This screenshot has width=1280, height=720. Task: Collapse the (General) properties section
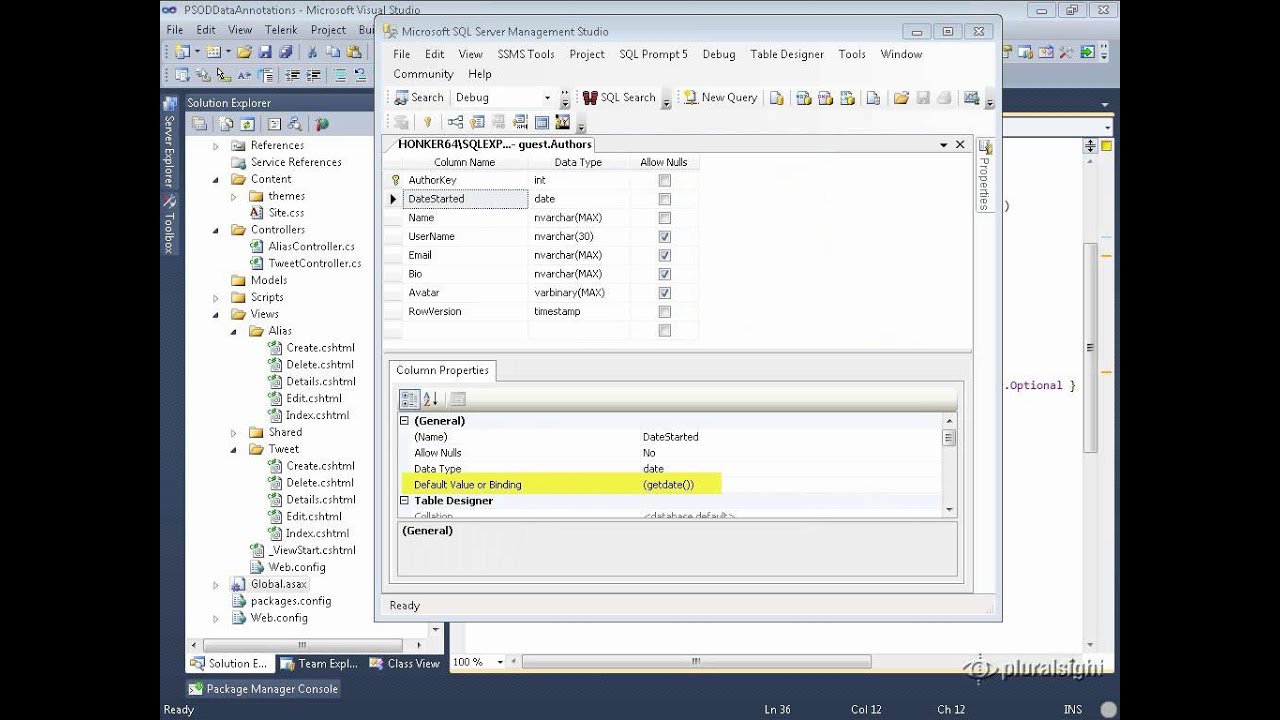405,421
